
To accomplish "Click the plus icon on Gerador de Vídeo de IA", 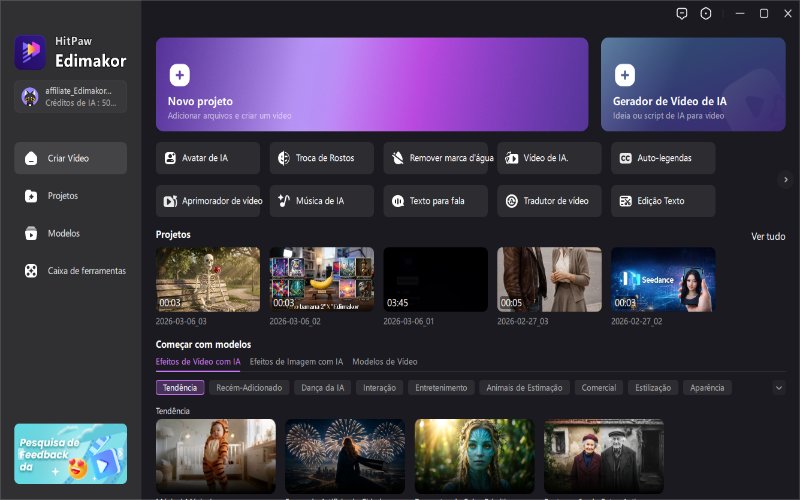I will (x=624, y=75).
